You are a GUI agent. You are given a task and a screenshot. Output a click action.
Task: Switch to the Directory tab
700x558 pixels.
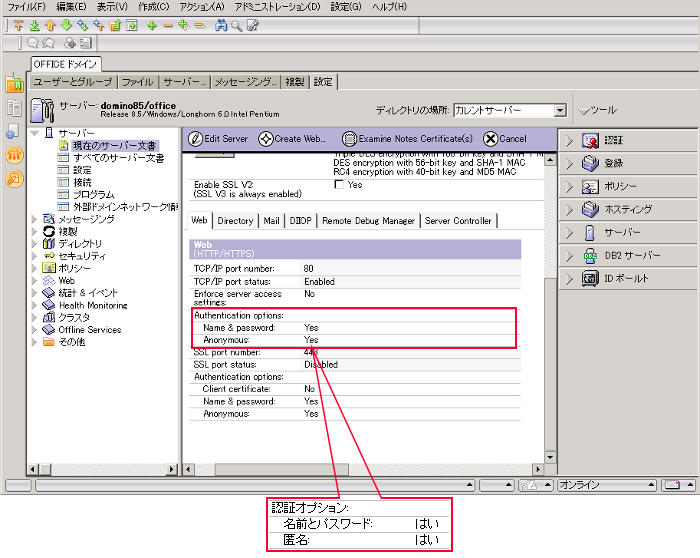[235, 221]
